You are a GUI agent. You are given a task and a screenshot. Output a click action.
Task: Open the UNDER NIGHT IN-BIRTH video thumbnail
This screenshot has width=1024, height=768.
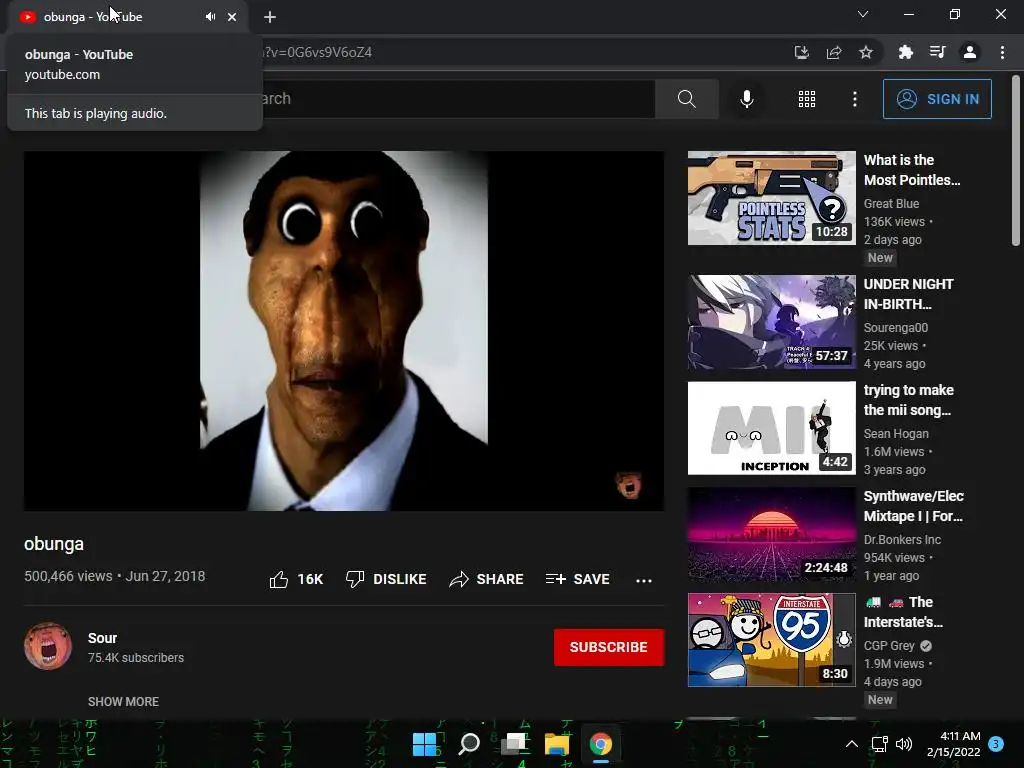coord(771,322)
